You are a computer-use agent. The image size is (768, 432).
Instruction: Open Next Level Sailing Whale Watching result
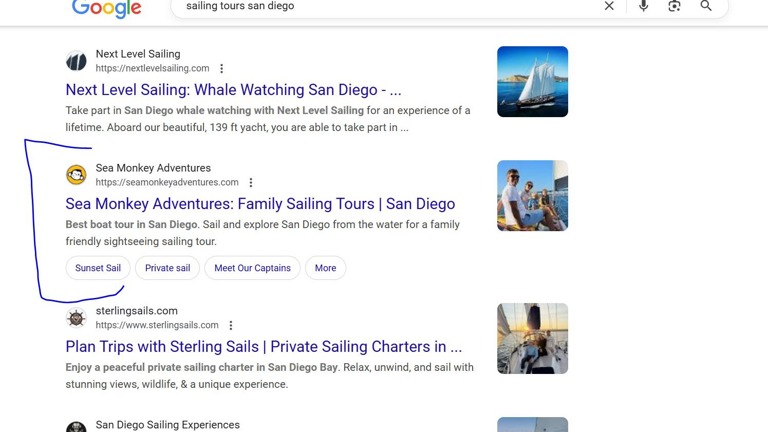233,90
